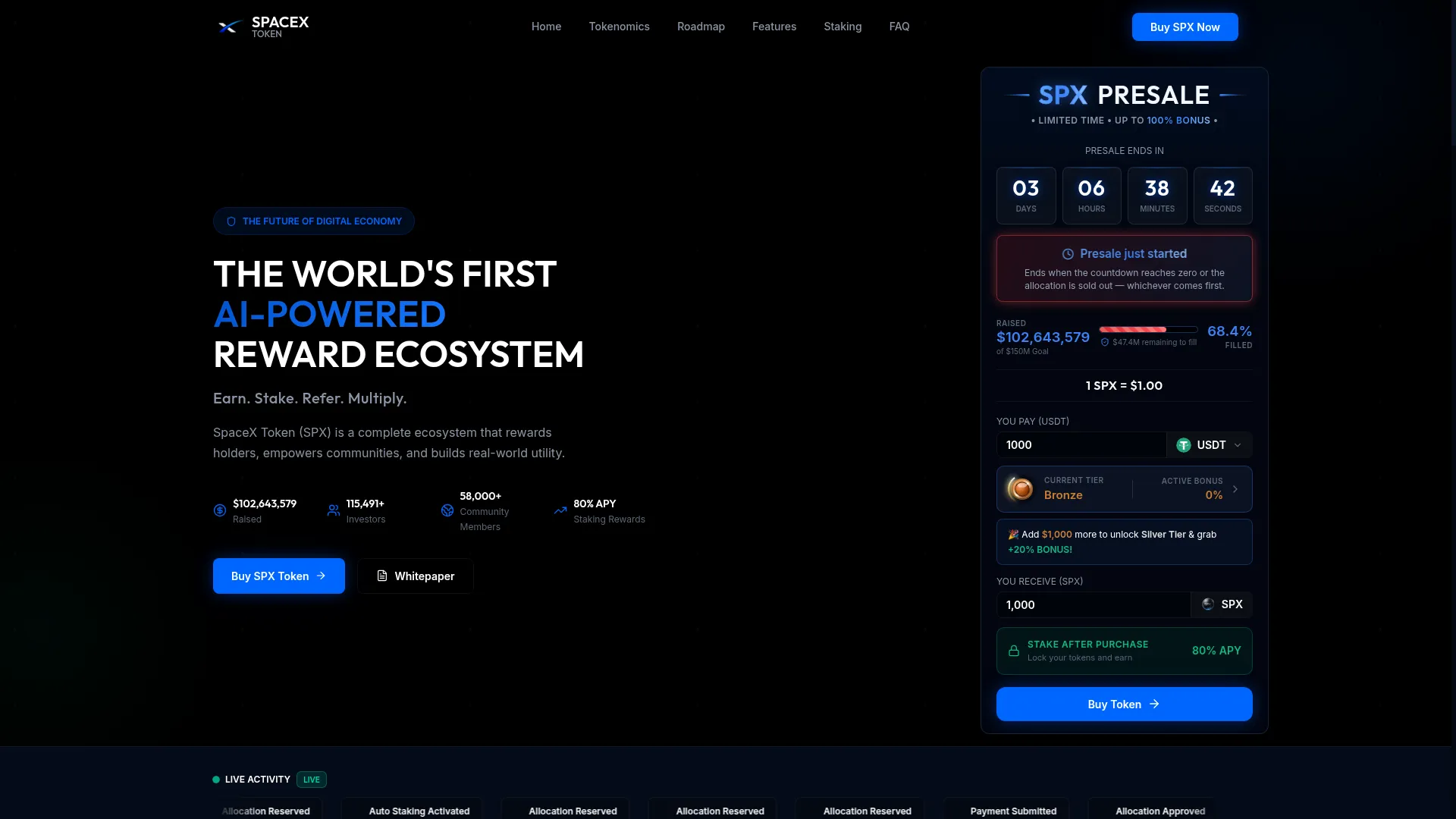
Task: Click the '68.4%' filled value
Action: (1229, 331)
